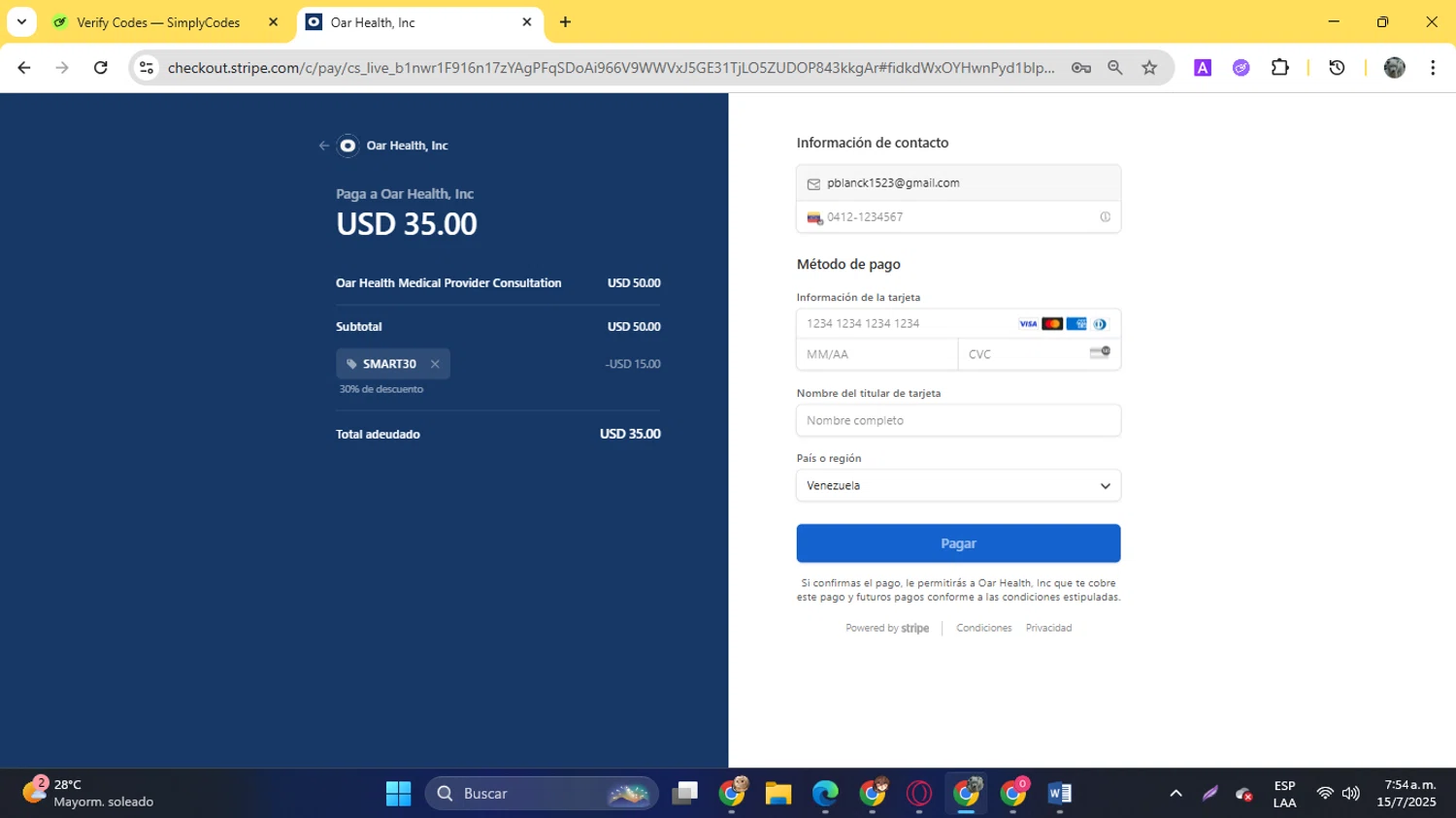Switch to the Verify Codes — SimplyCodes tab

(x=158, y=22)
